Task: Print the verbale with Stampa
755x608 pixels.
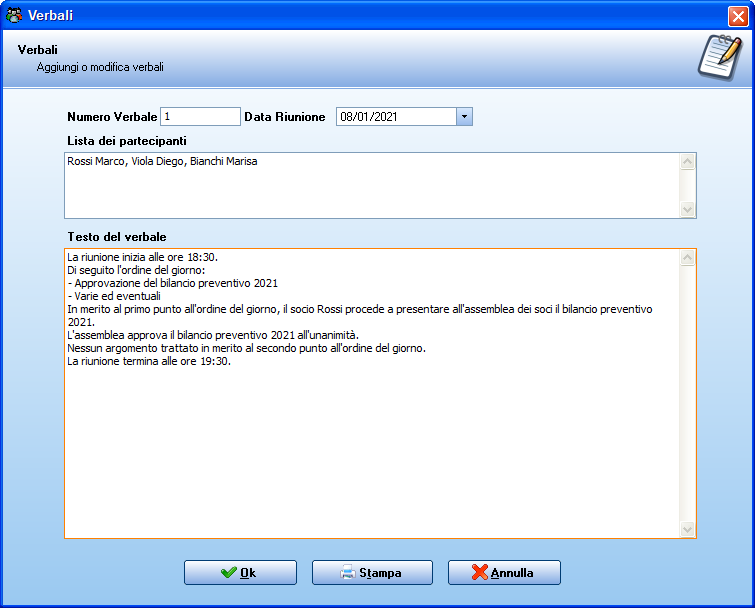Action: [372, 572]
